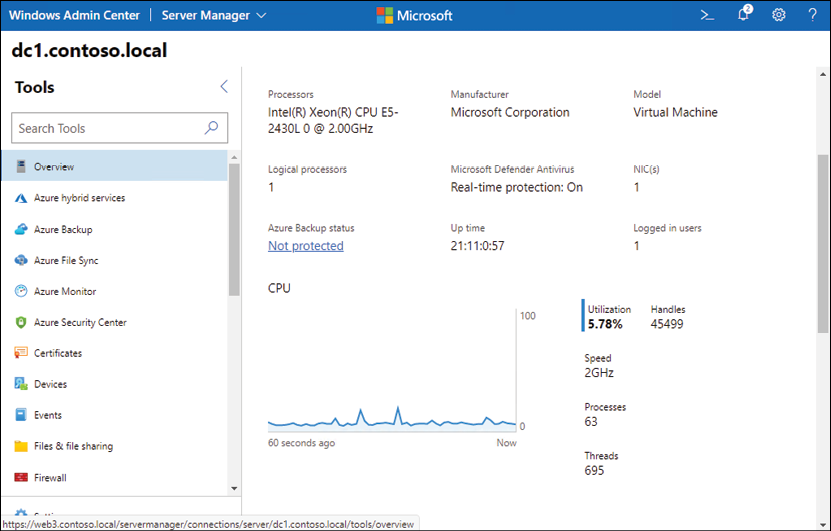
Task: Go to Azure Monitor tool
Action: pos(114,291)
